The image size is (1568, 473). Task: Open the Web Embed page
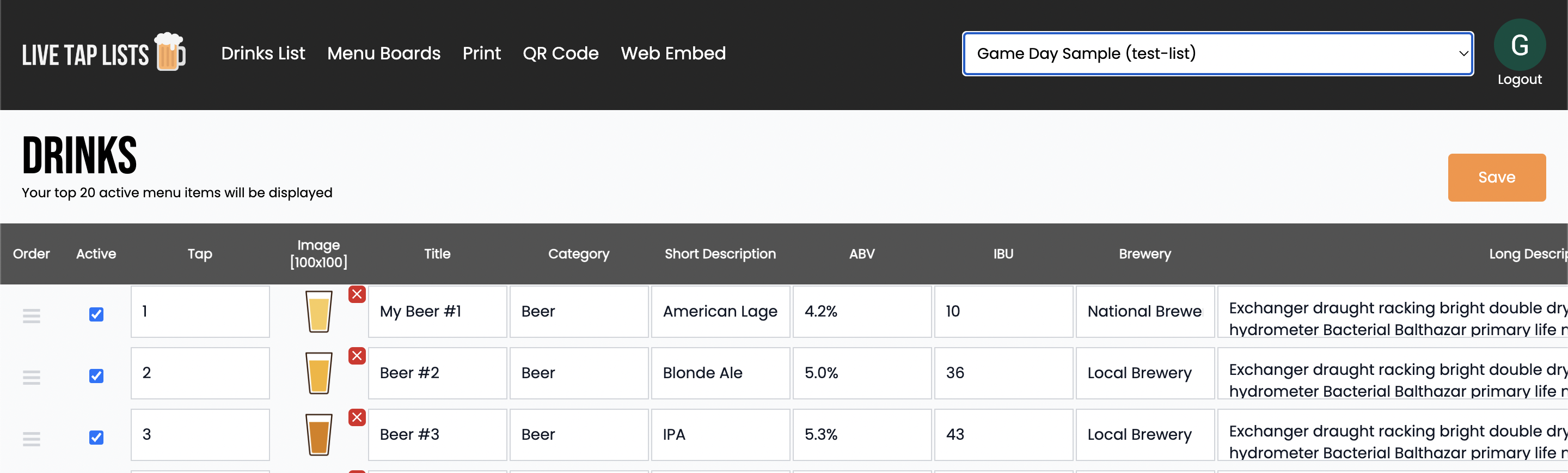tap(672, 53)
